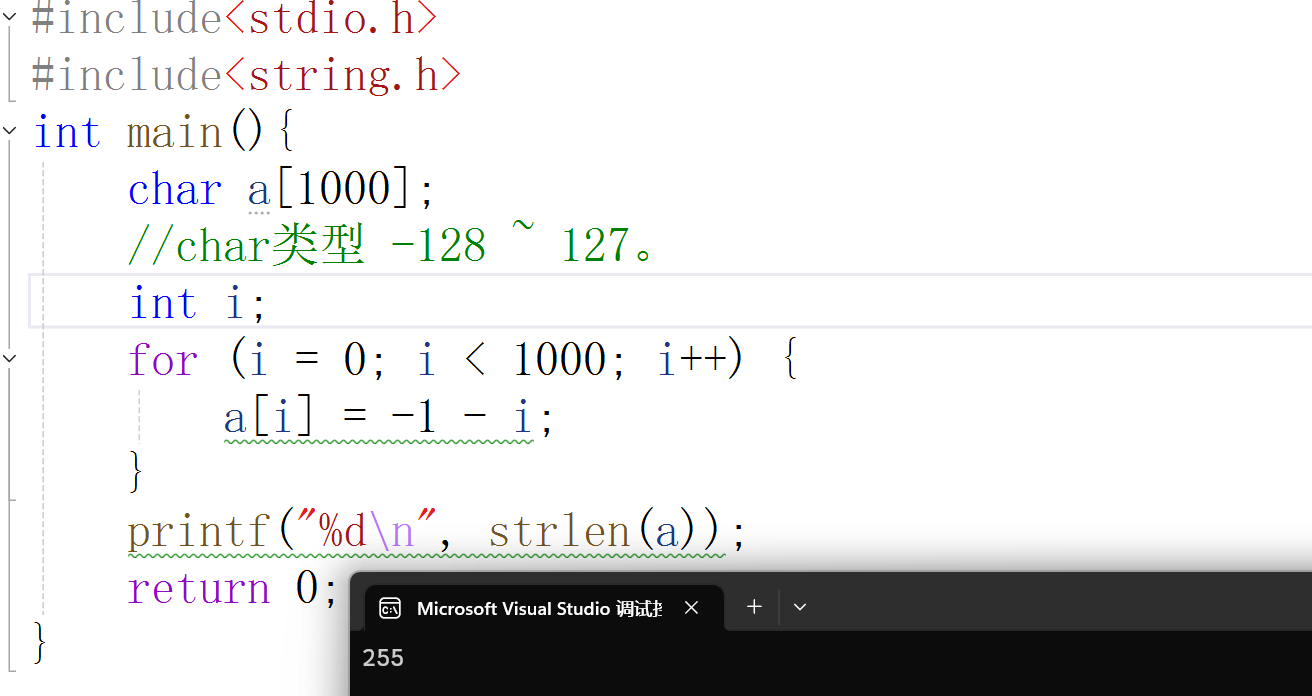Click the green char type range comment
The image size is (1312, 696).
pos(392,245)
